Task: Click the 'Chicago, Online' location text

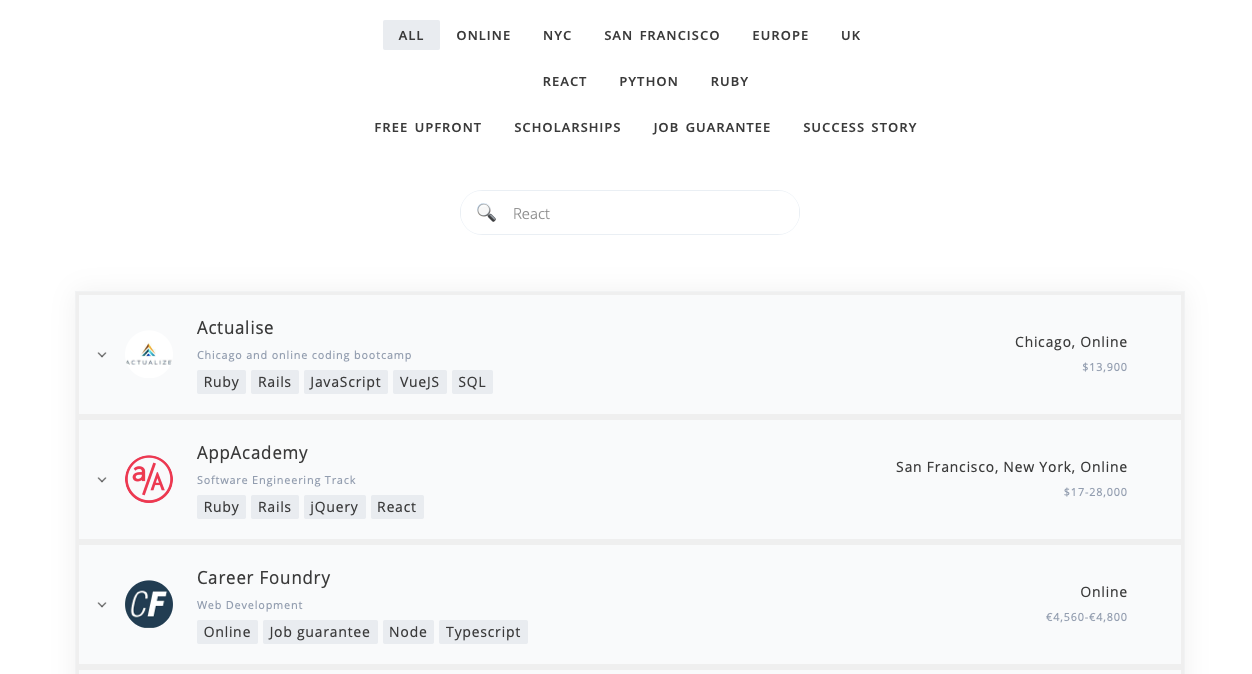Action: pos(1071,342)
